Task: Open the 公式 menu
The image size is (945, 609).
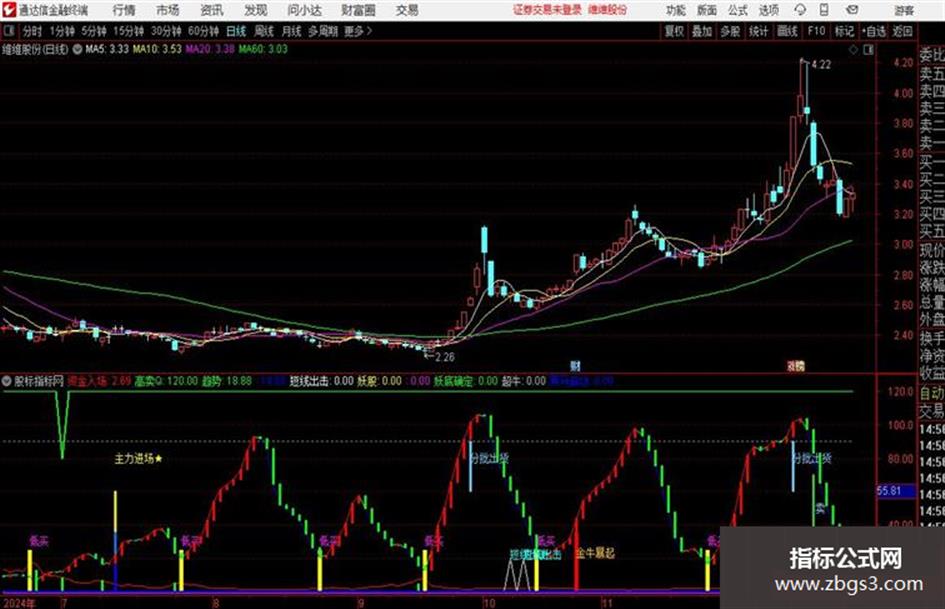Action: (x=738, y=10)
